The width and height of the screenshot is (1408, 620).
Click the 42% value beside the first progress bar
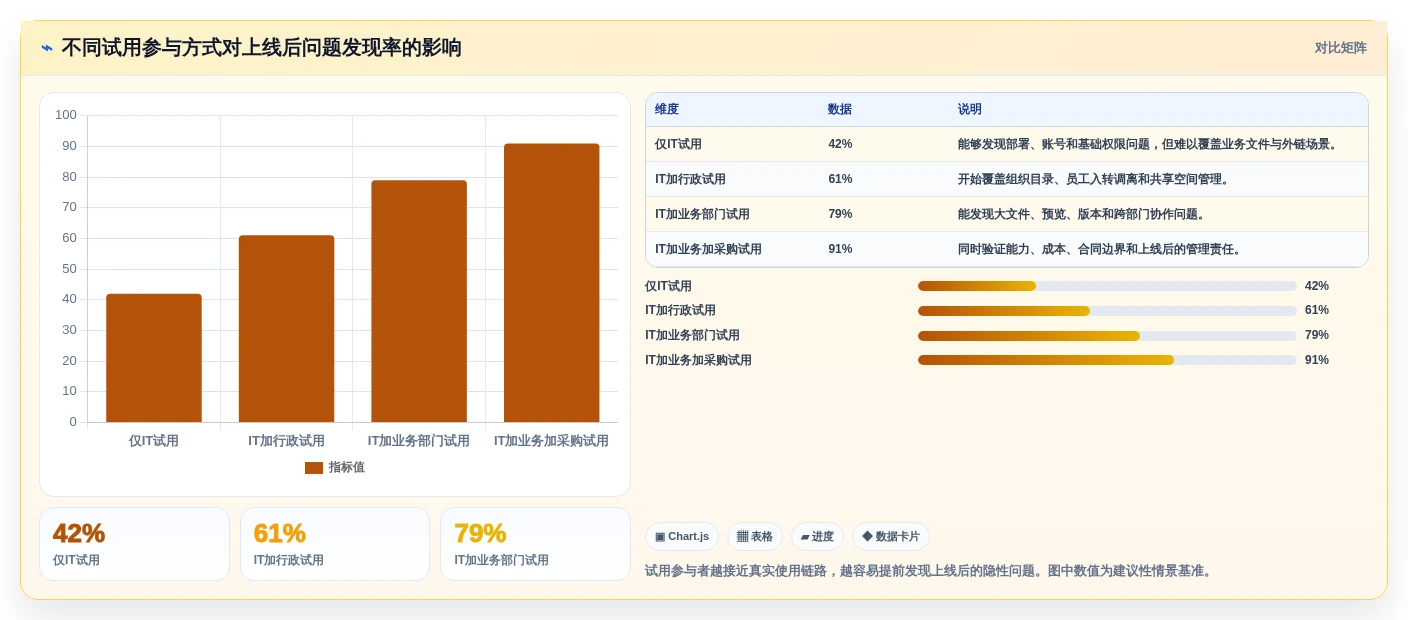[x=1317, y=286]
